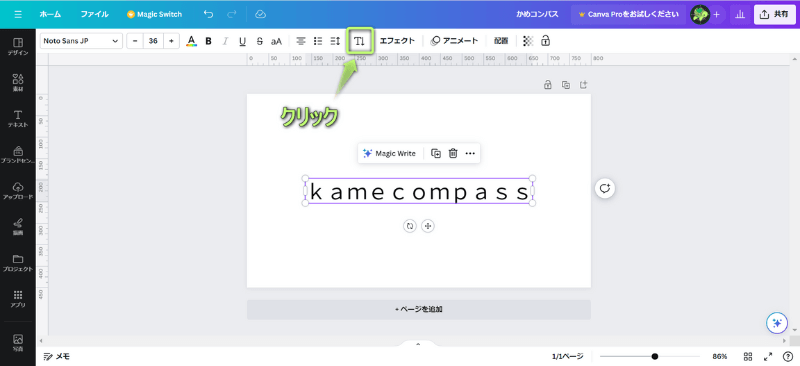Toggle italic formatting
Screen dimensions: 800x366
(226, 41)
